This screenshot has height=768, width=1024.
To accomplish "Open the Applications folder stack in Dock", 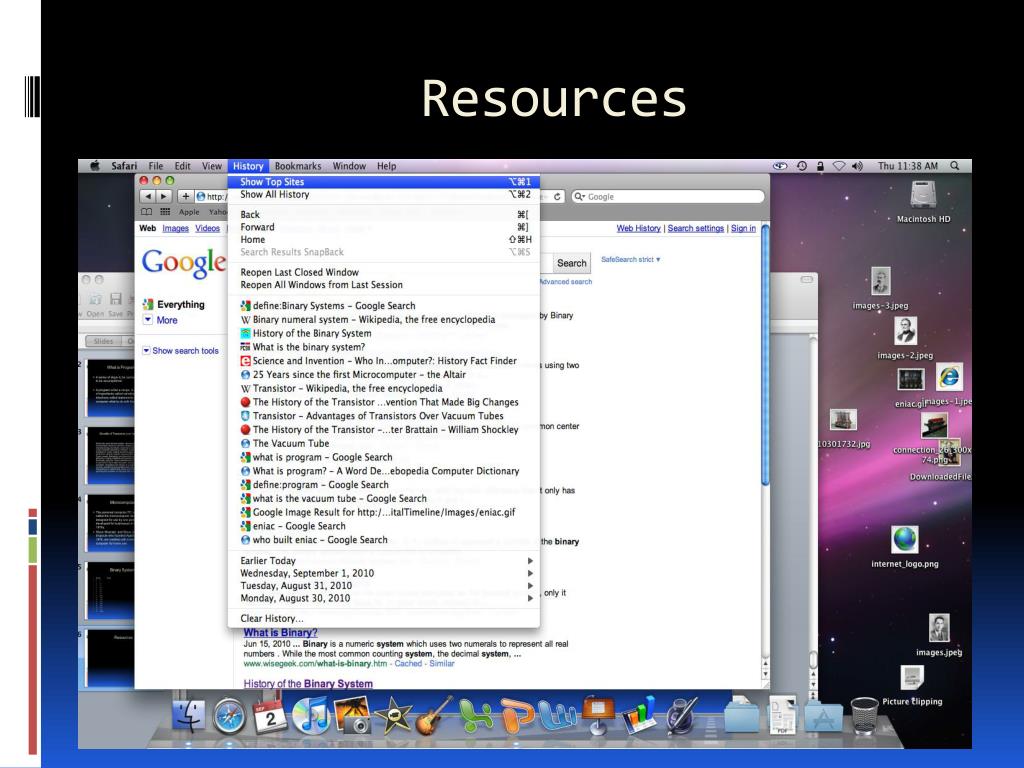I will (x=823, y=717).
